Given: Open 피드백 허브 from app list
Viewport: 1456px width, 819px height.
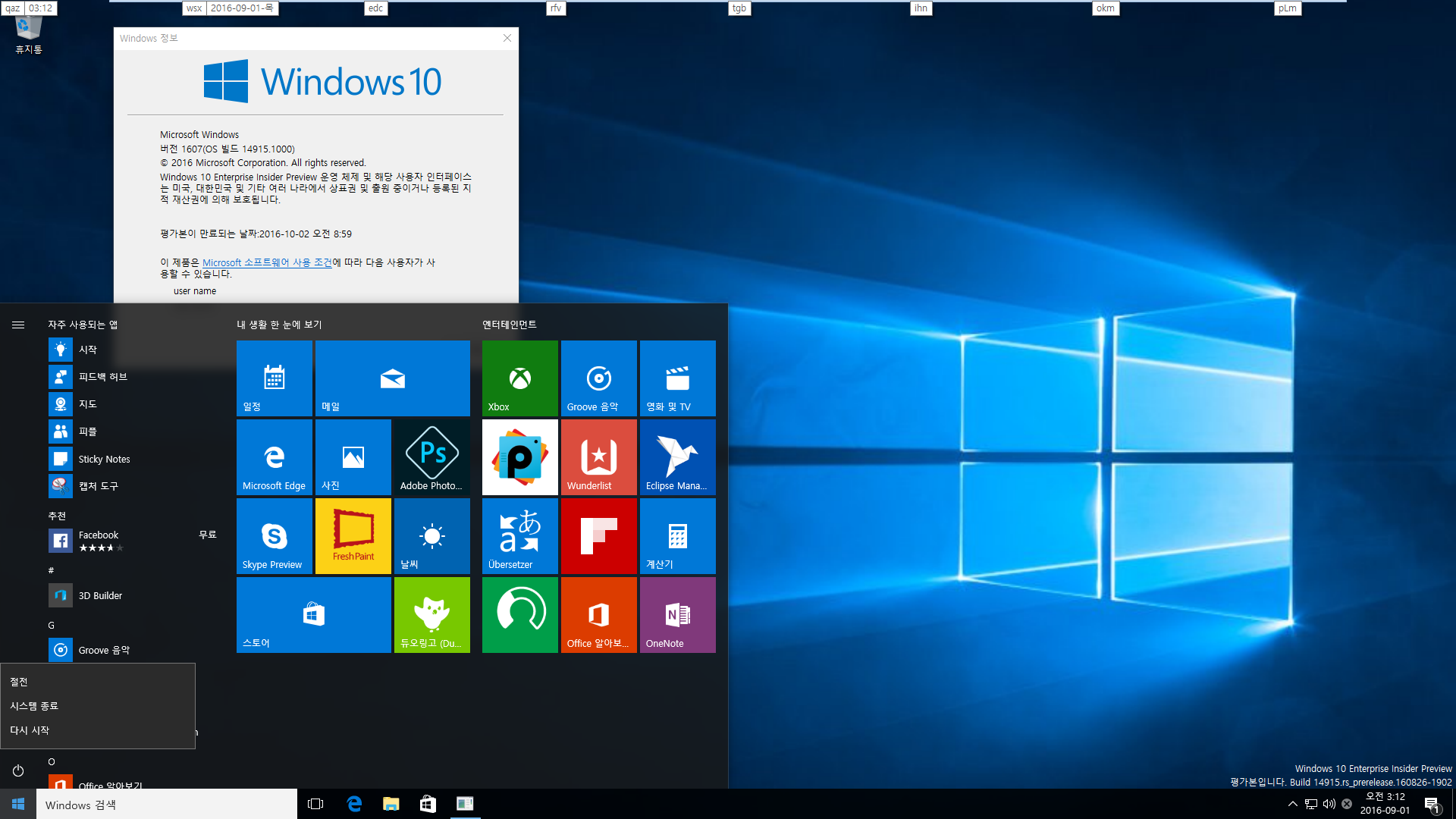Looking at the screenshot, I should [133, 377].
